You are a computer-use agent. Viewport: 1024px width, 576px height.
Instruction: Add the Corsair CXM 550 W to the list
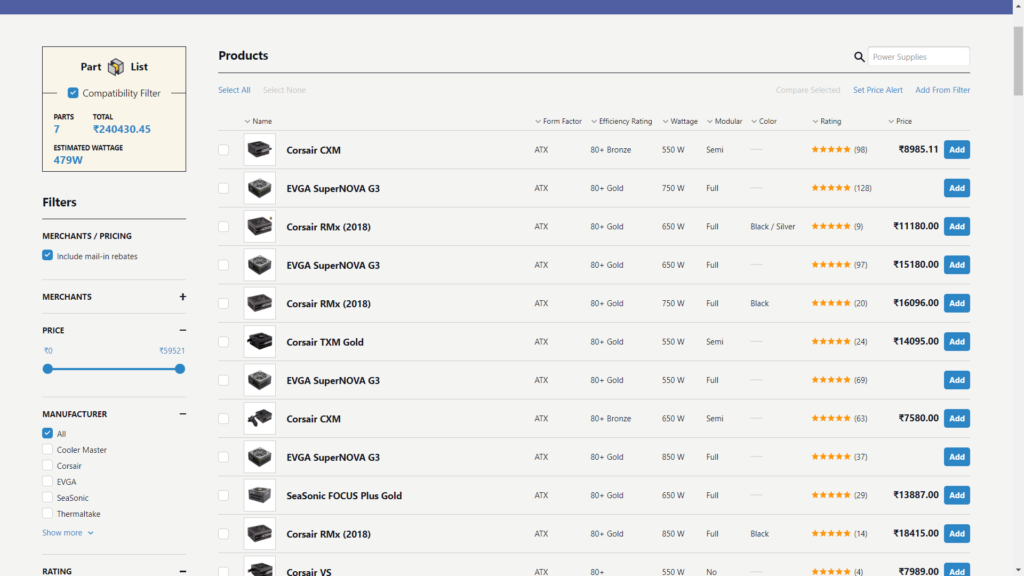pyautogui.click(x=957, y=150)
